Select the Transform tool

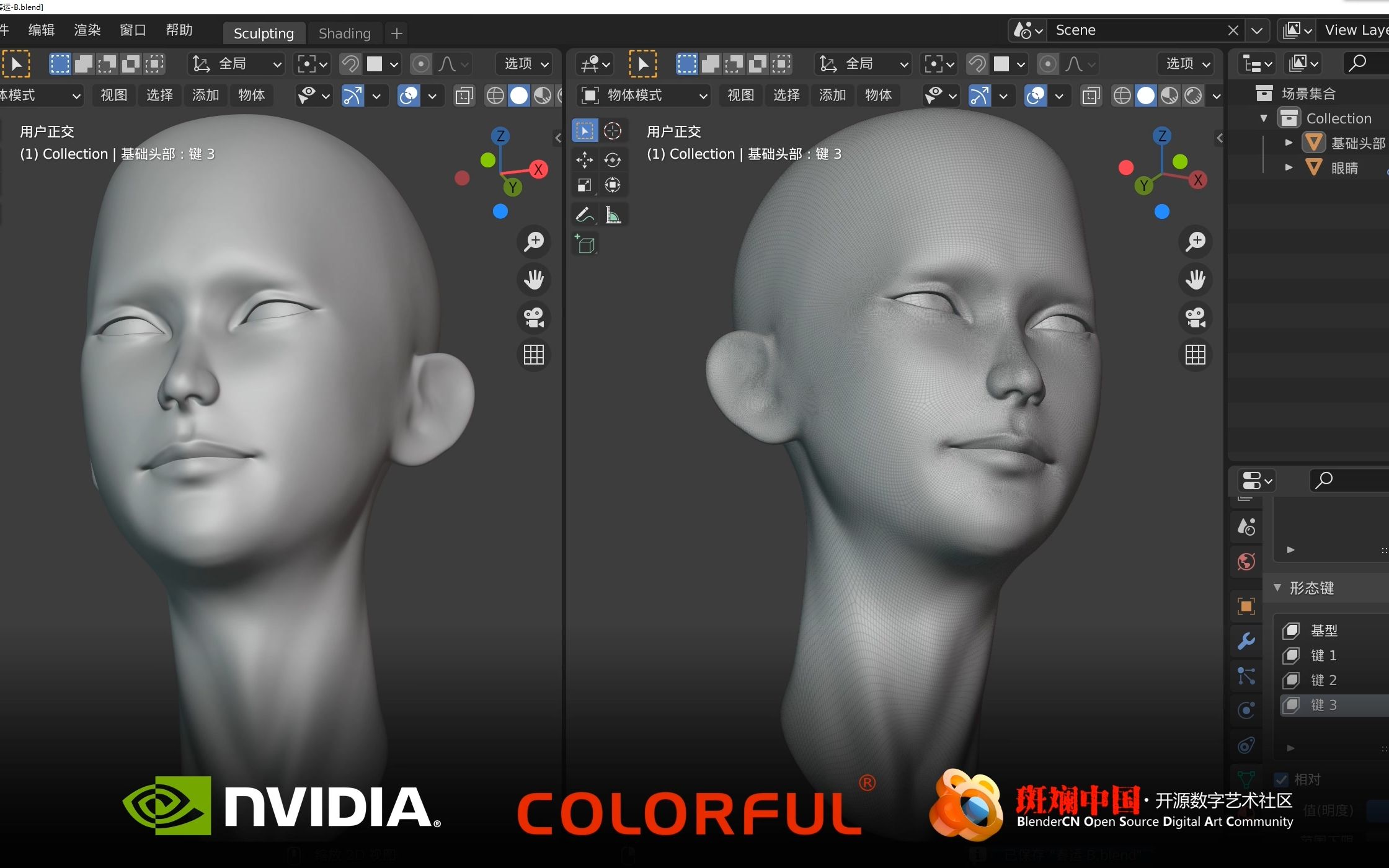(613, 185)
